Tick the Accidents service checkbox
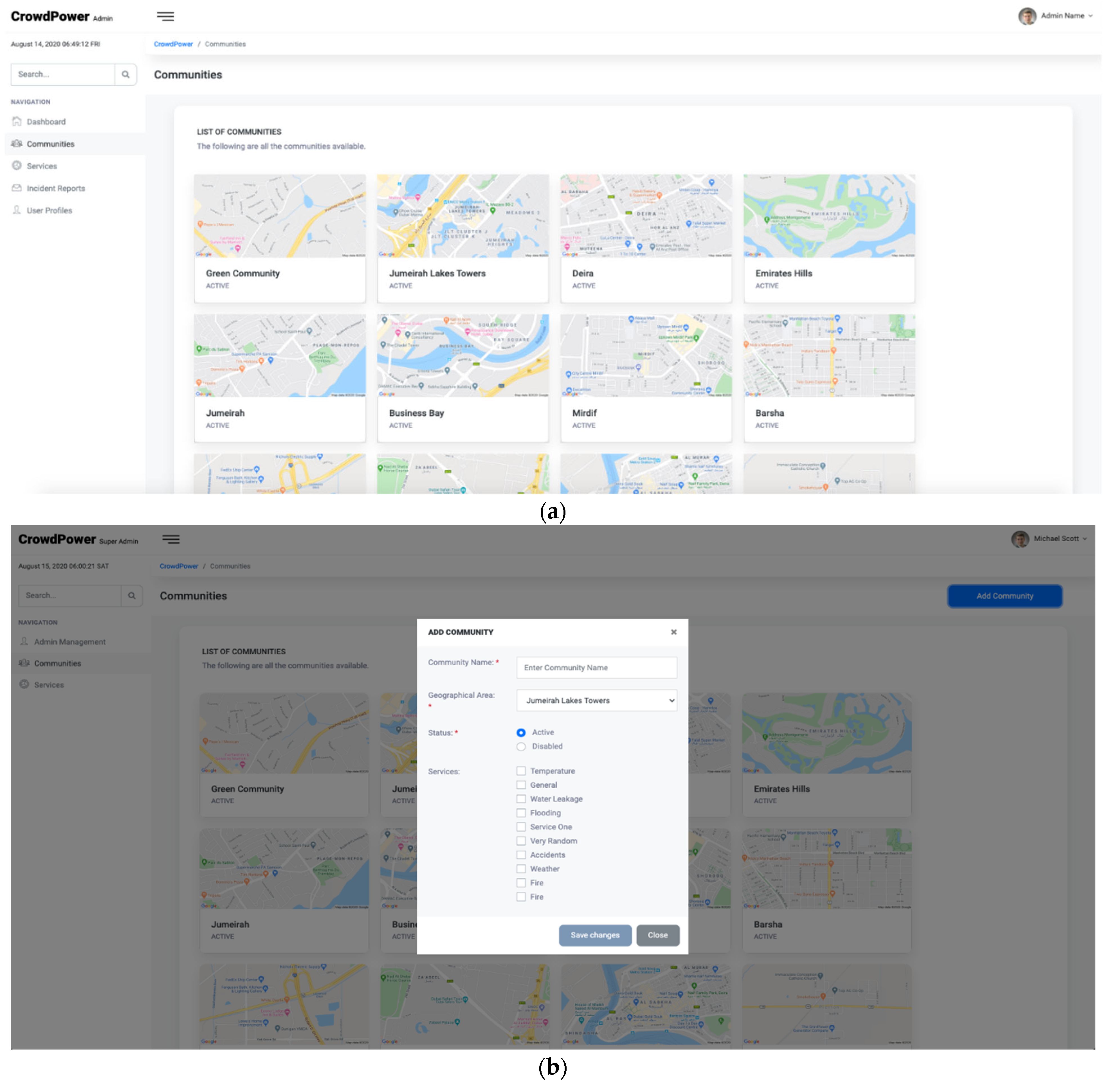 pyautogui.click(x=521, y=855)
